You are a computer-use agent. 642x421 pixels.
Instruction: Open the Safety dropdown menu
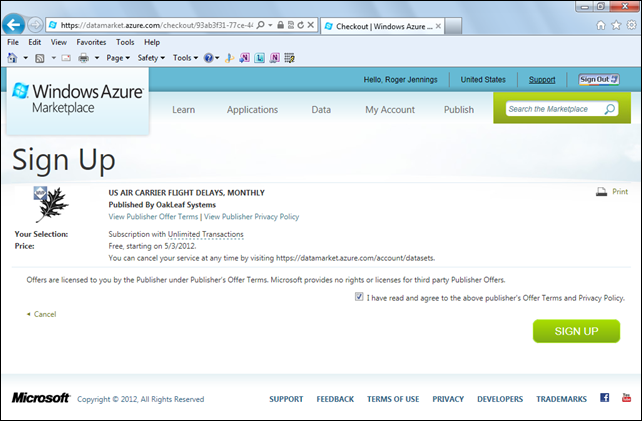coord(151,58)
